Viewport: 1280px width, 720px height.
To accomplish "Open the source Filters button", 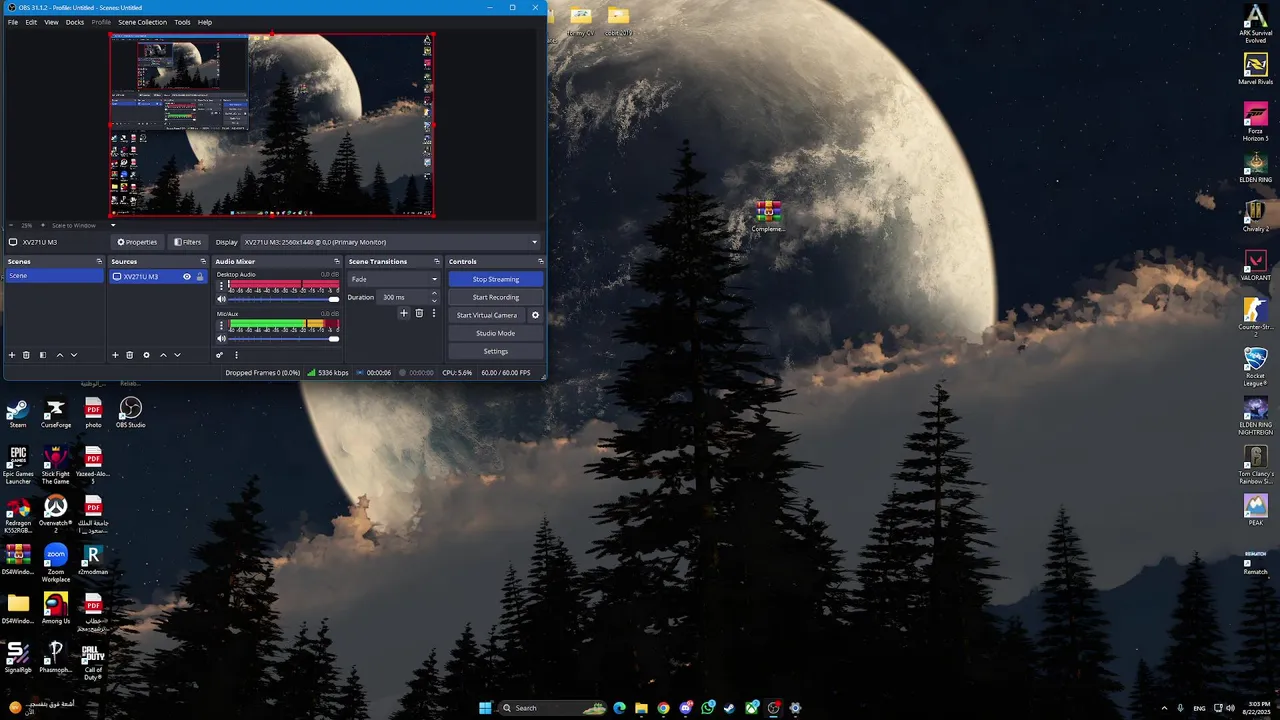I will pyautogui.click(x=187, y=242).
